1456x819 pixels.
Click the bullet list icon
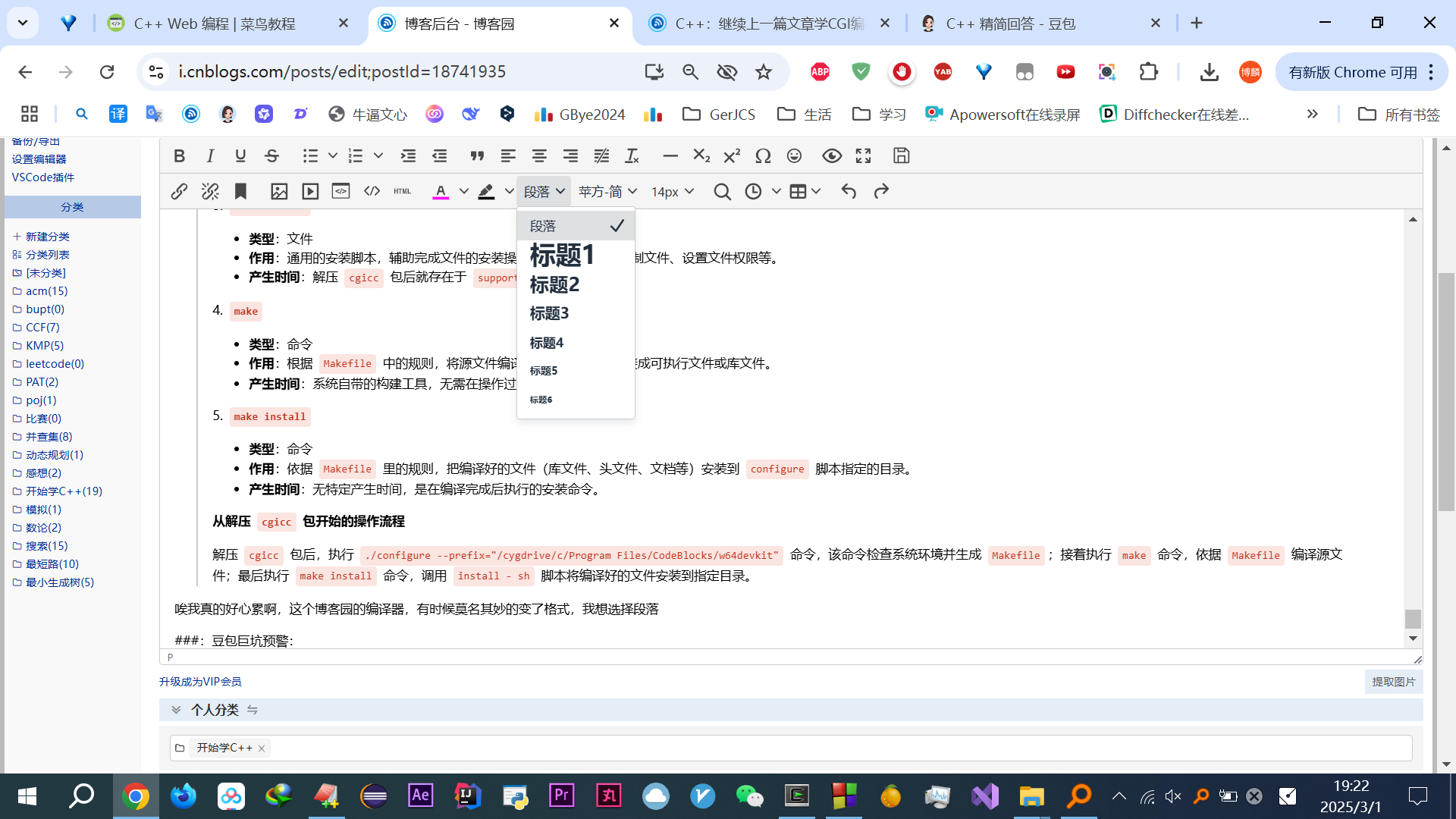coord(310,156)
